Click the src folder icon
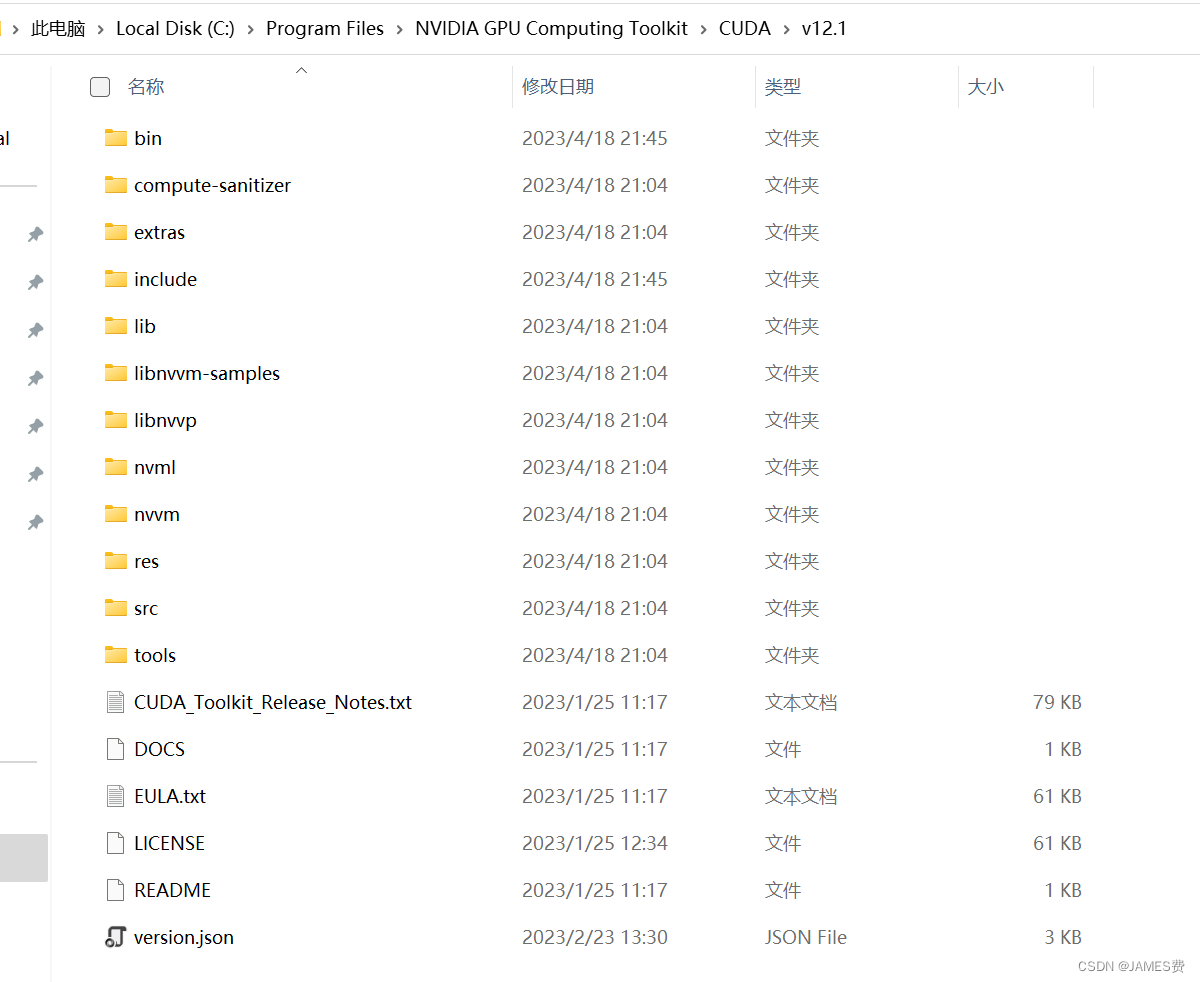The width and height of the screenshot is (1200, 982). (116, 608)
